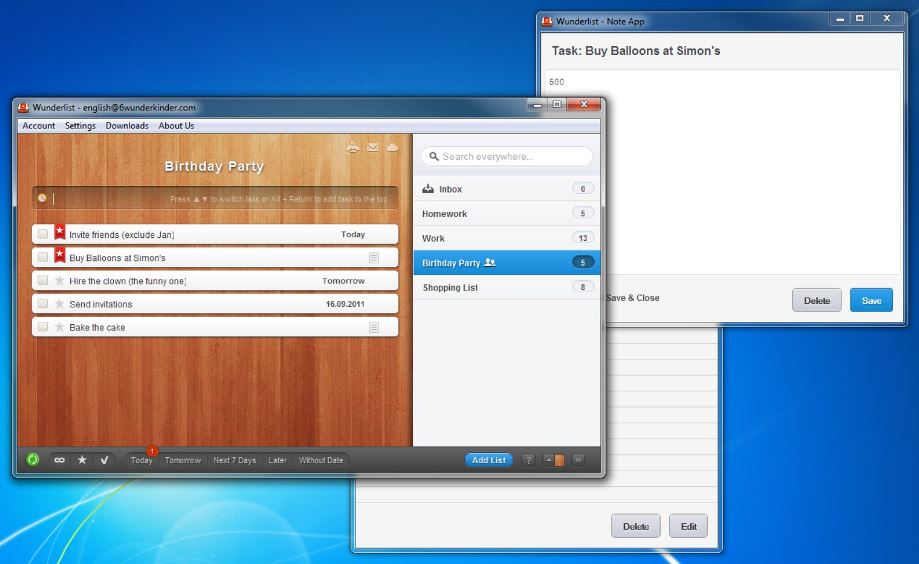Click Delete in the background note window
Viewport: 919px width, 564px height.
pyautogui.click(x=636, y=526)
